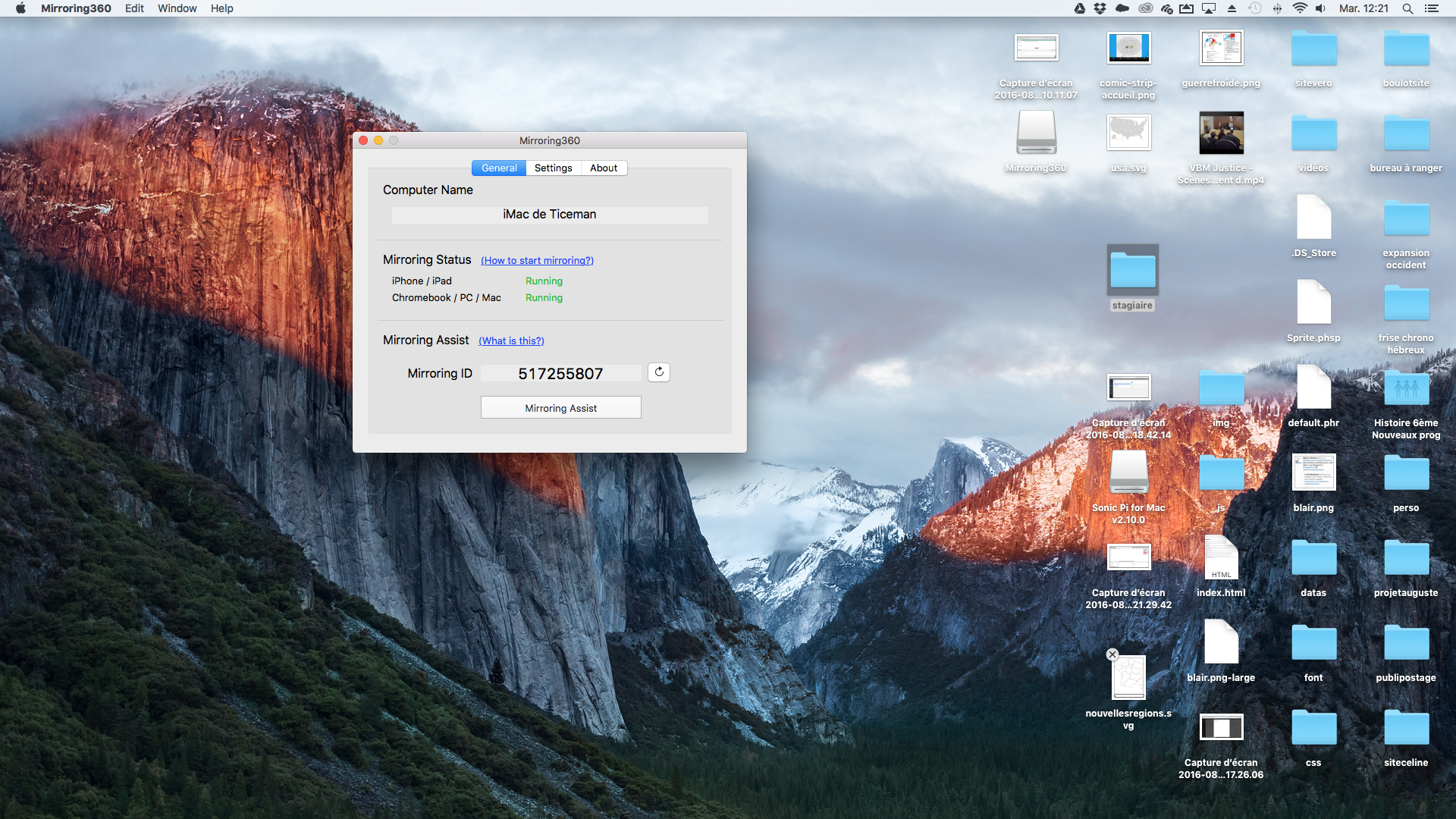This screenshot has width=1456, height=819.
Task: Open the Edit menu
Action: click(134, 8)
